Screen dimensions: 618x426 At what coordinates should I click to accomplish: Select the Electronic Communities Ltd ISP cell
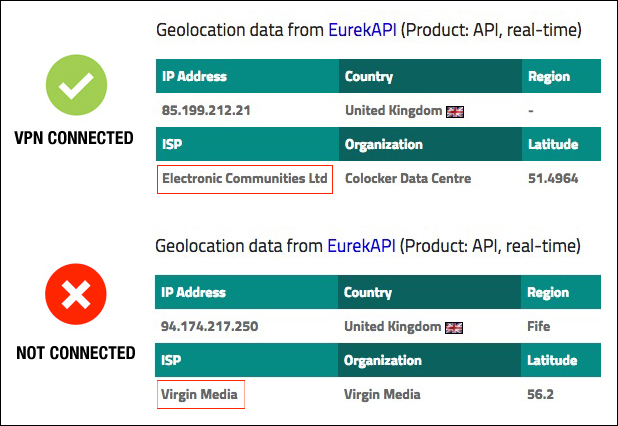tap(245, 179)
